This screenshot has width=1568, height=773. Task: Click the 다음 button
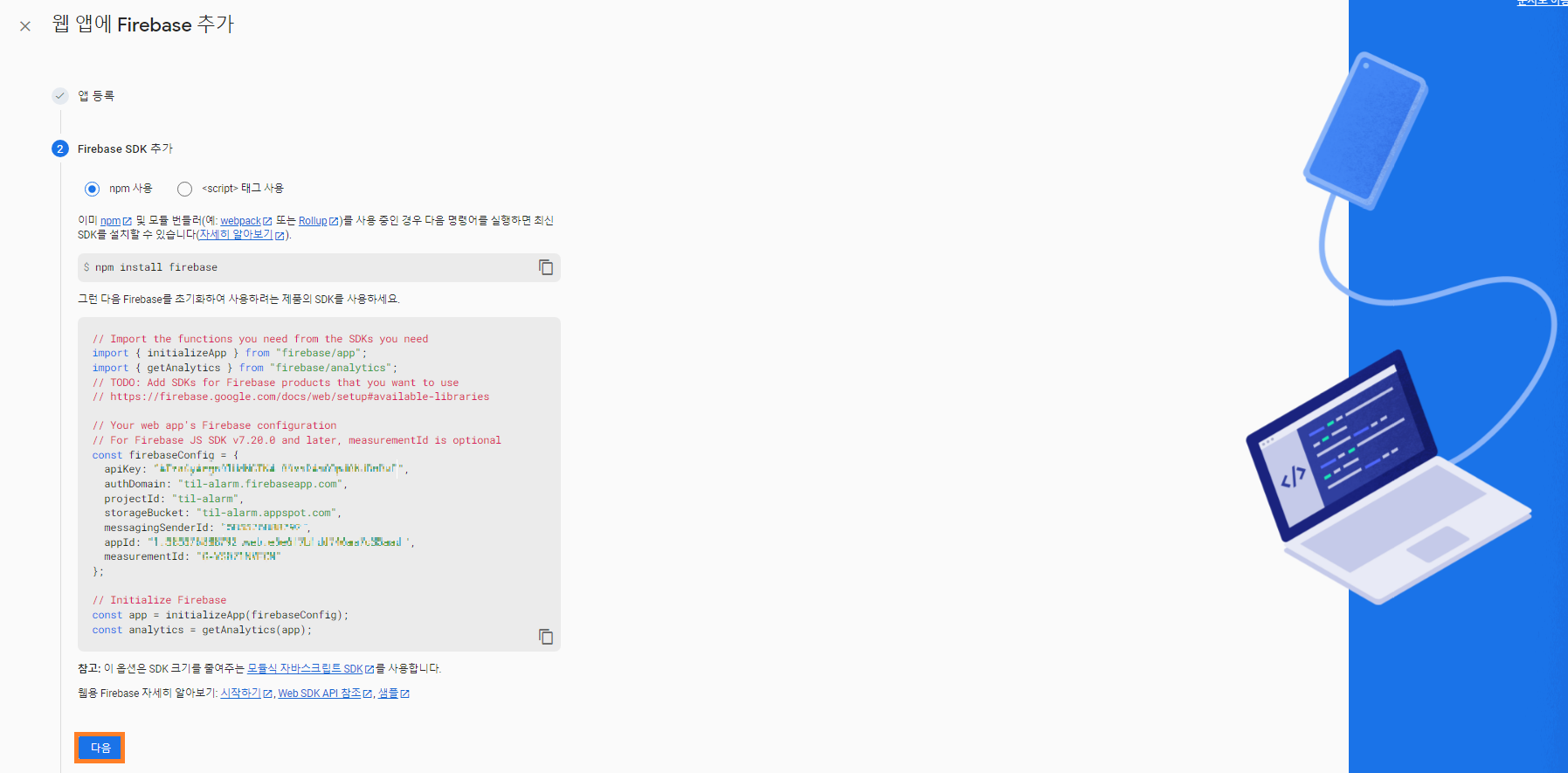coord(100,748)
